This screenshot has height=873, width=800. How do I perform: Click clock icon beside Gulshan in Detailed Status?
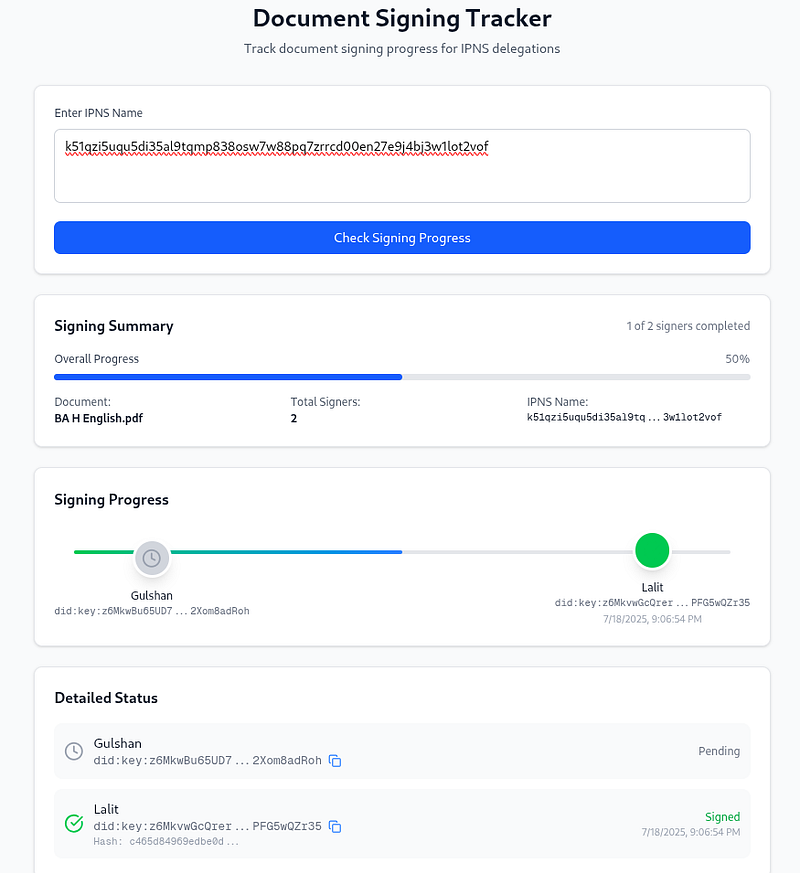(73, 751)
